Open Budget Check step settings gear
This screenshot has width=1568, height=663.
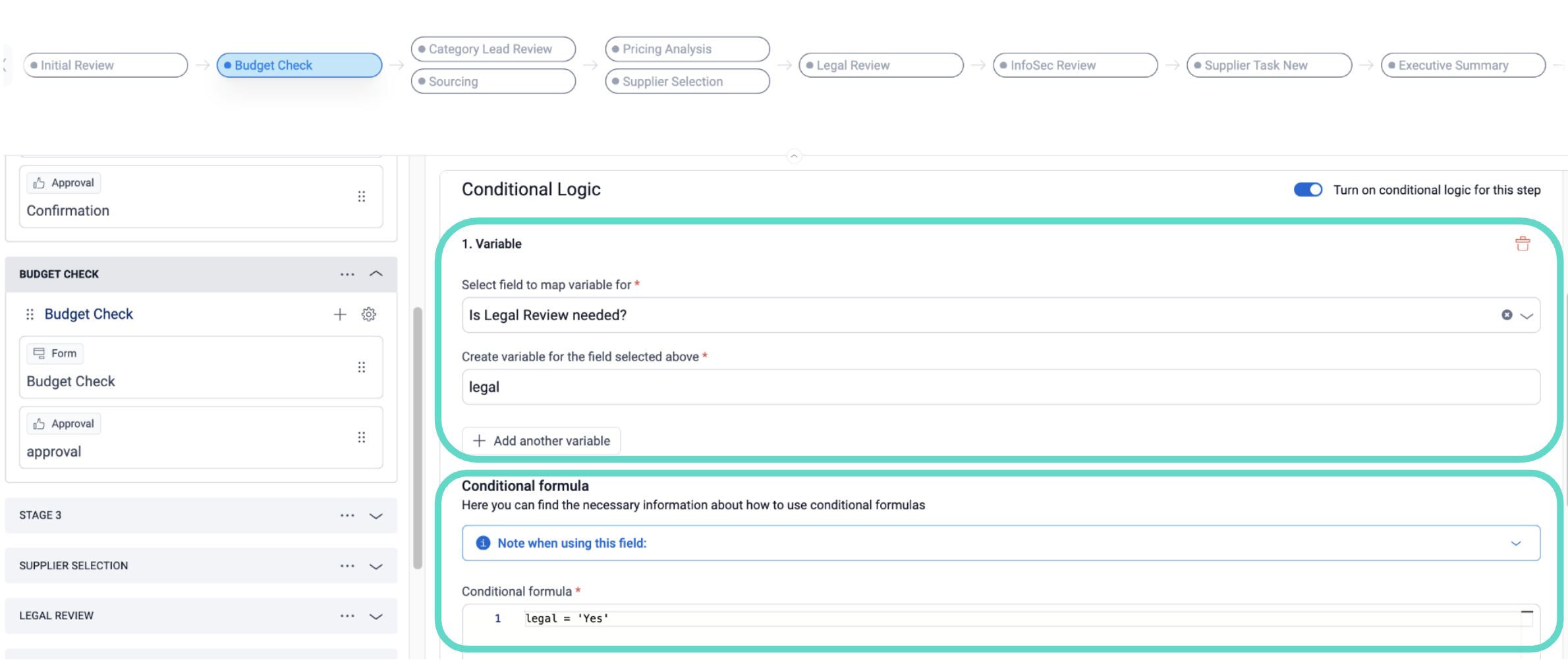pos(369,314)
